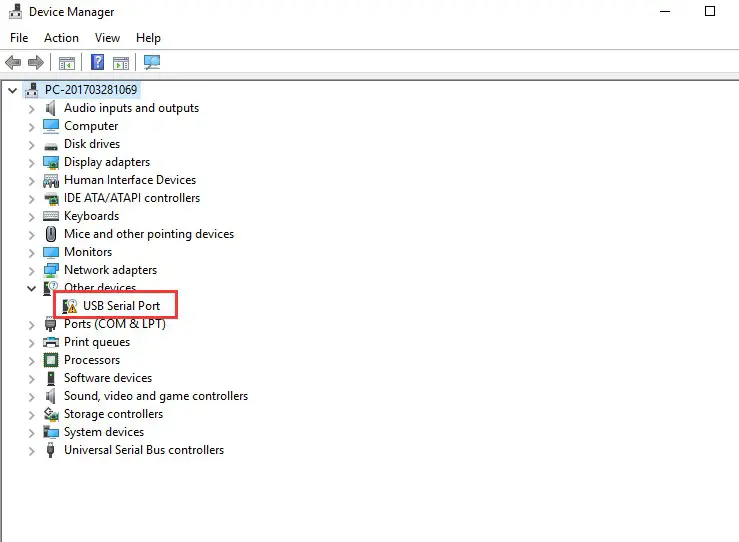The height and width of the screenshot is (542, 739).
Task: Expand Human Interface Devices arrow
Action: 32,181
